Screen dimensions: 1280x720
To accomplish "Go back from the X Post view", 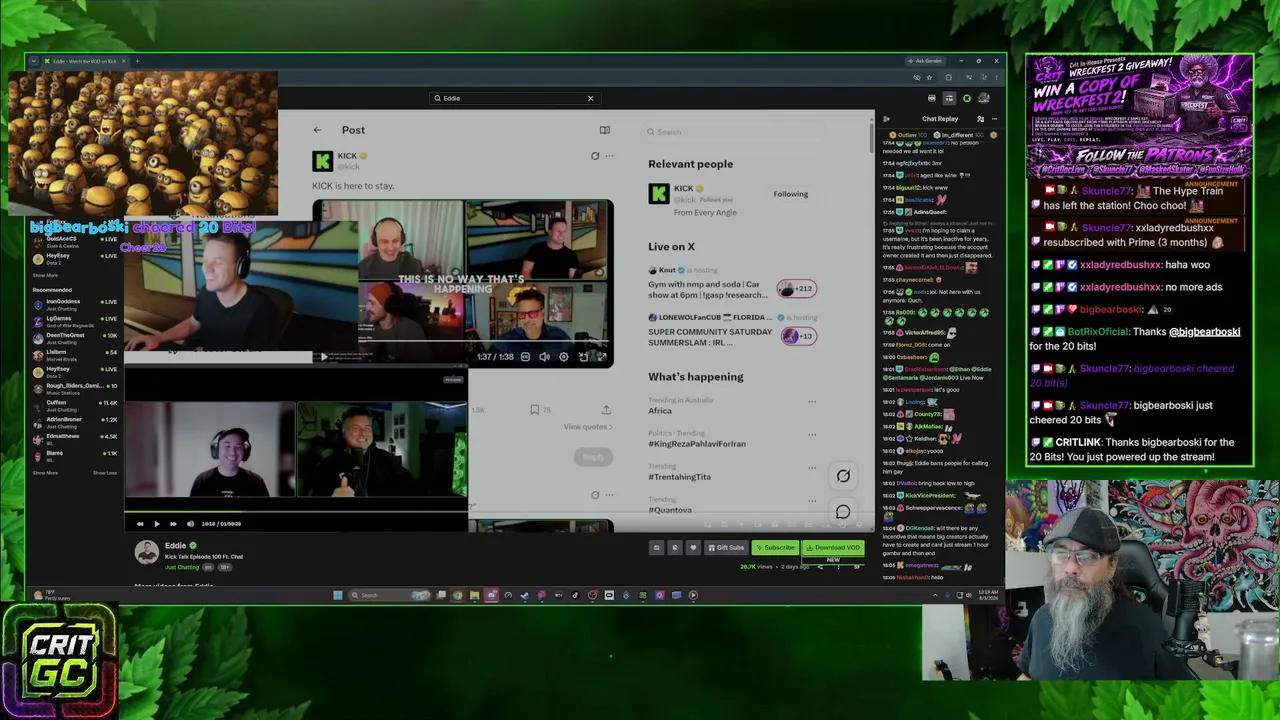I will coord(317,130).
